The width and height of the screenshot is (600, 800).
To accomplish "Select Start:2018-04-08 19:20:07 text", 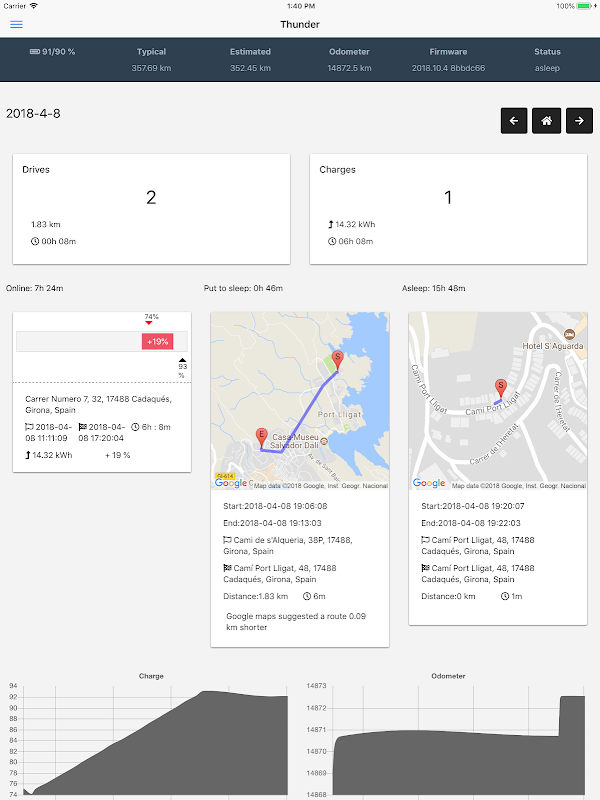I will pos(473,506).
